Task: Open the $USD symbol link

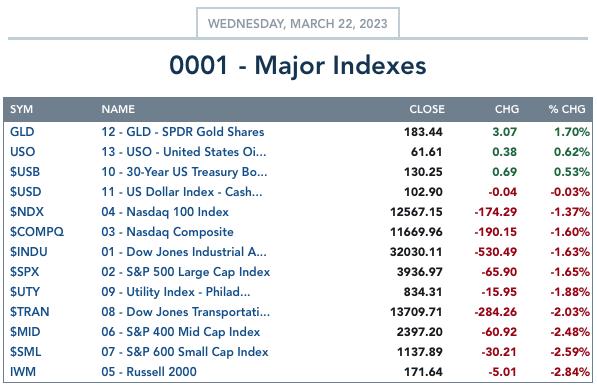Action: (26, 192)
